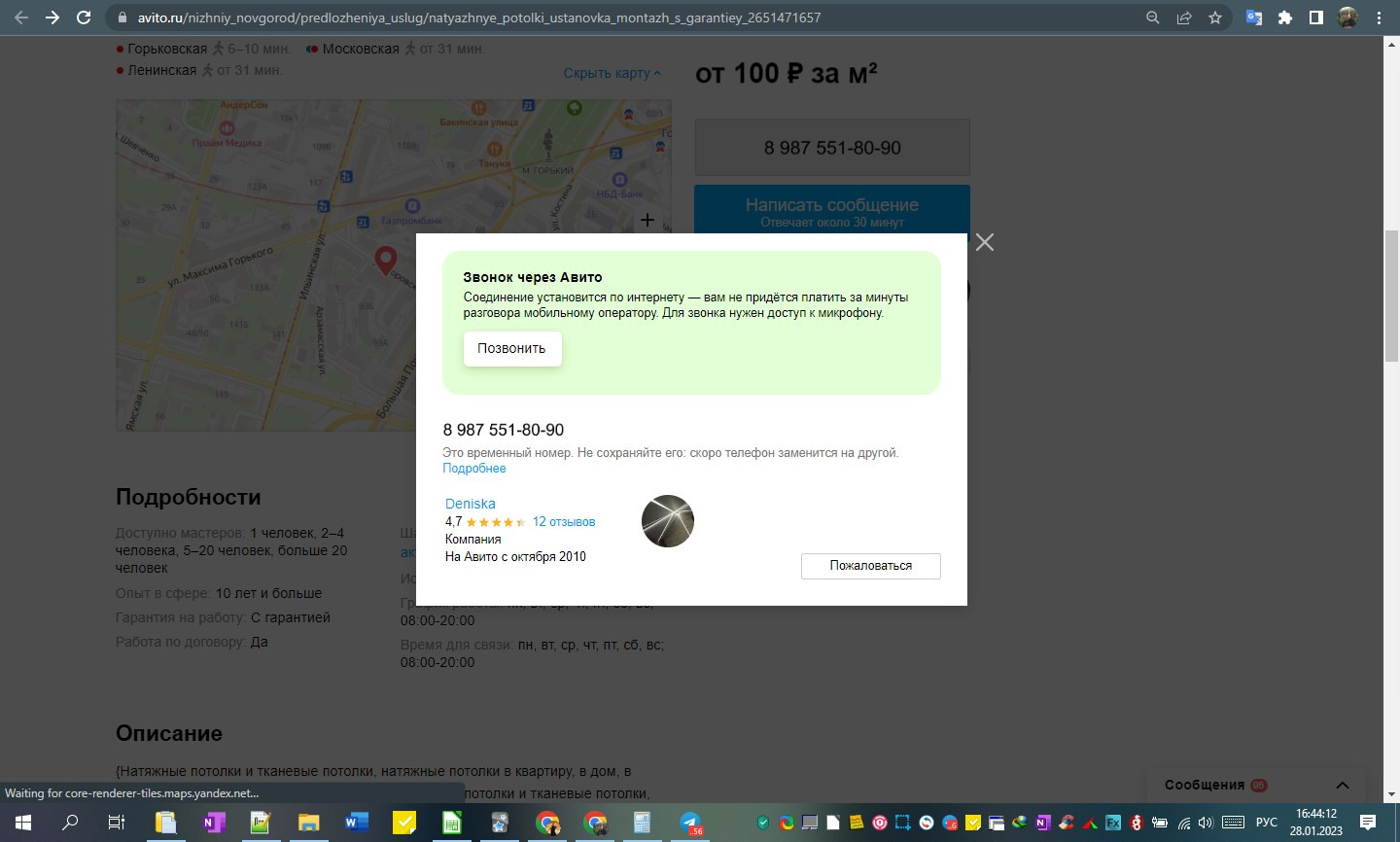
Task: Open File Explorer from the taskbar
Action: click(x=308, y=823)
